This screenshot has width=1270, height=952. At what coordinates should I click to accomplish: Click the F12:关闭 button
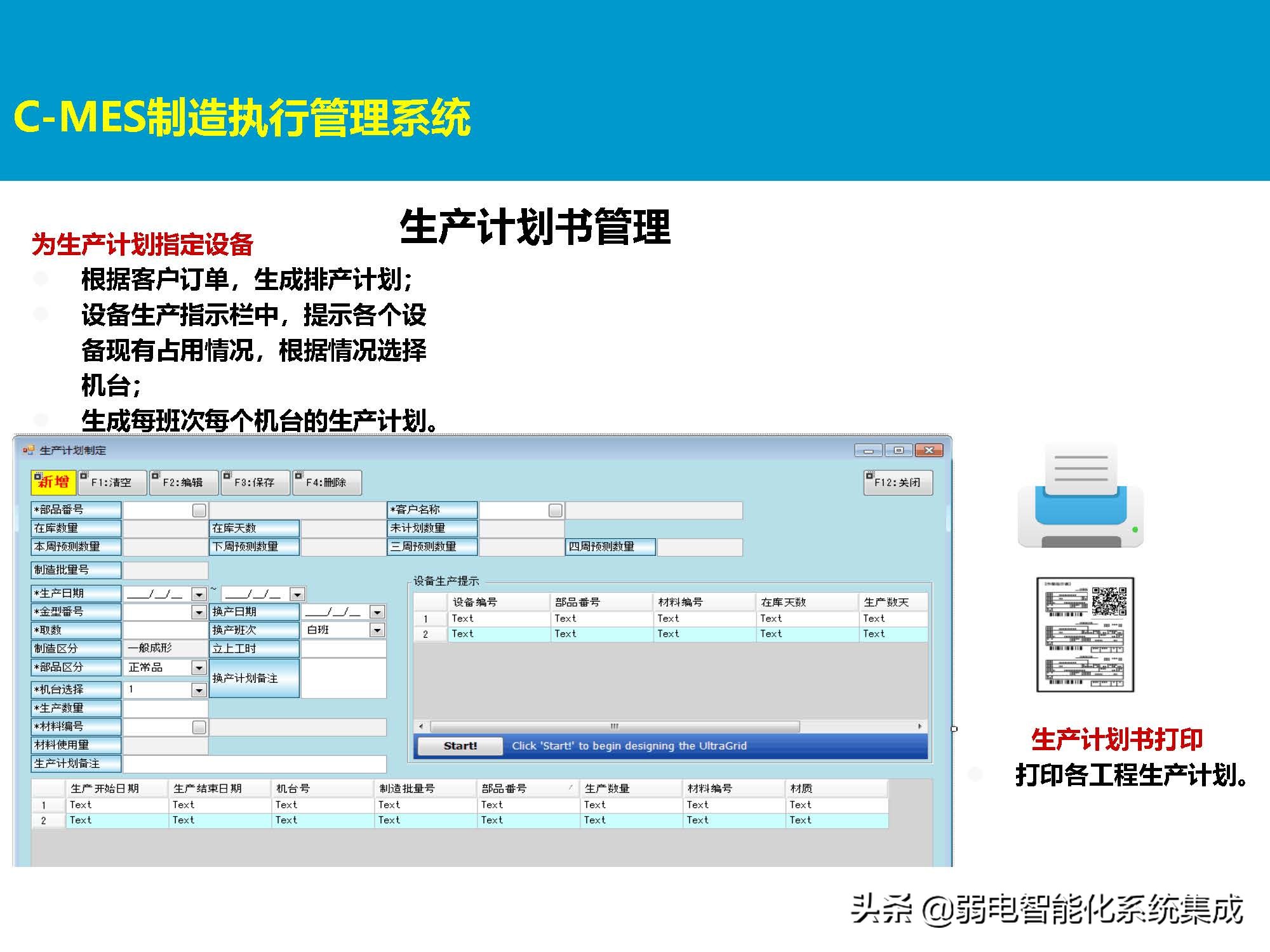(898, 482)
